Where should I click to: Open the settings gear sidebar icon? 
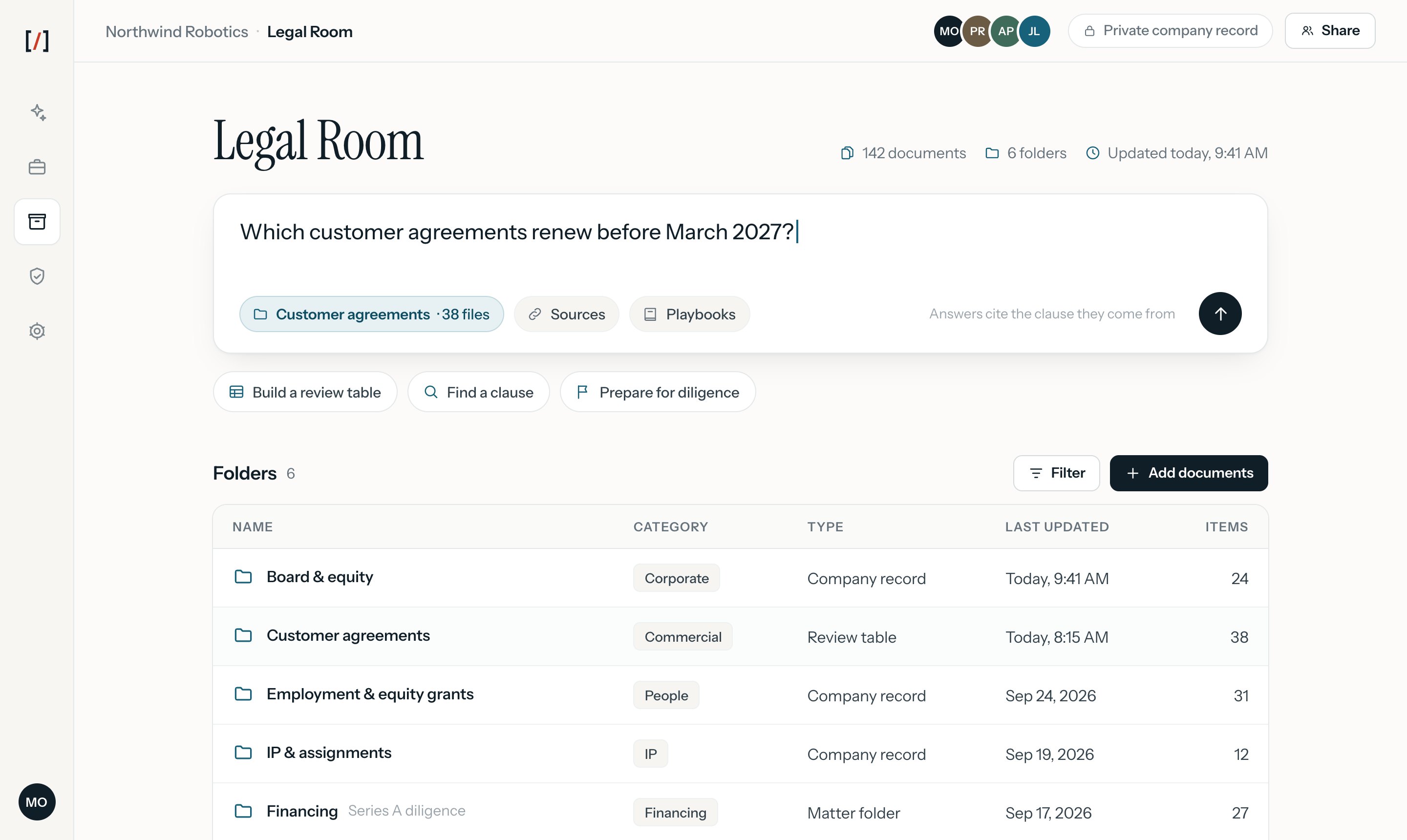click(37, 331)
